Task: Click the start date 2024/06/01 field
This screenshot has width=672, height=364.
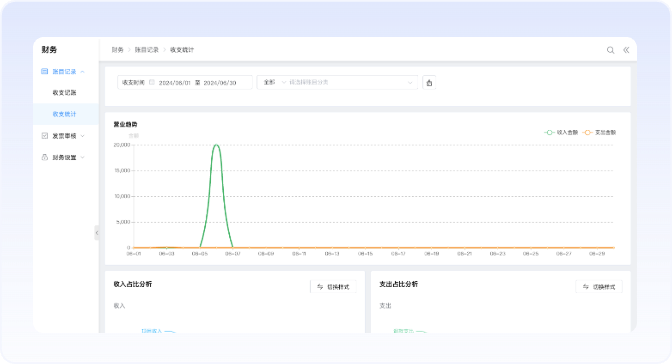Action: pos(174,83)
